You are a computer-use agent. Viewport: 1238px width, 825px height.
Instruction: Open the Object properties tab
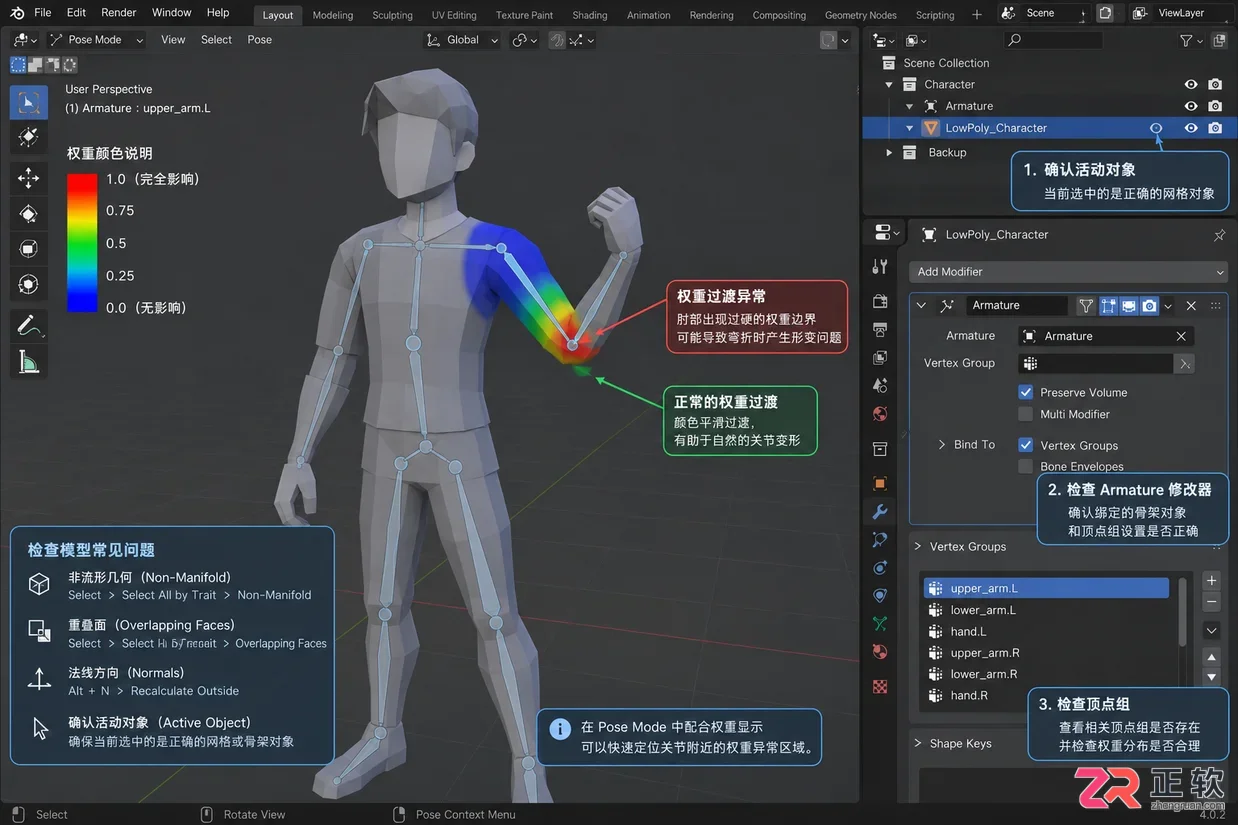click(x=880, y=483)
